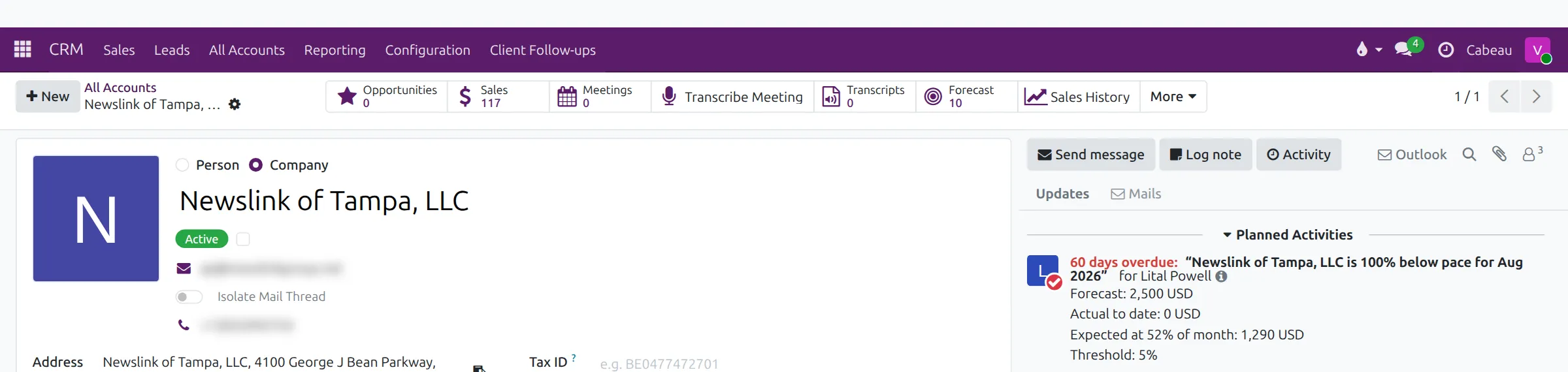Open Forecast 10 target stat button
Image resolution: width=1568 pixels, height=372 pixels.
(967, 97)
